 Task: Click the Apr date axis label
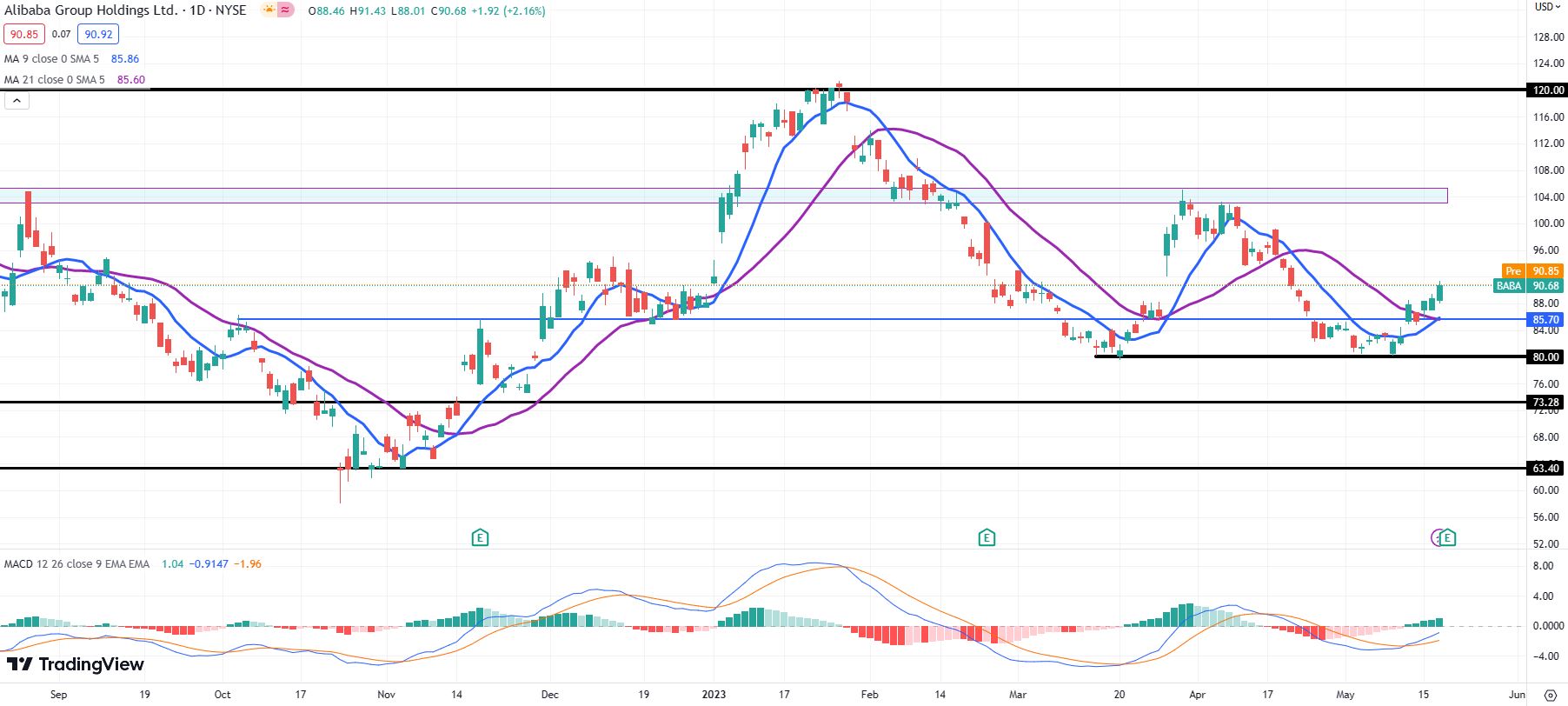[x=1198, y=695]
